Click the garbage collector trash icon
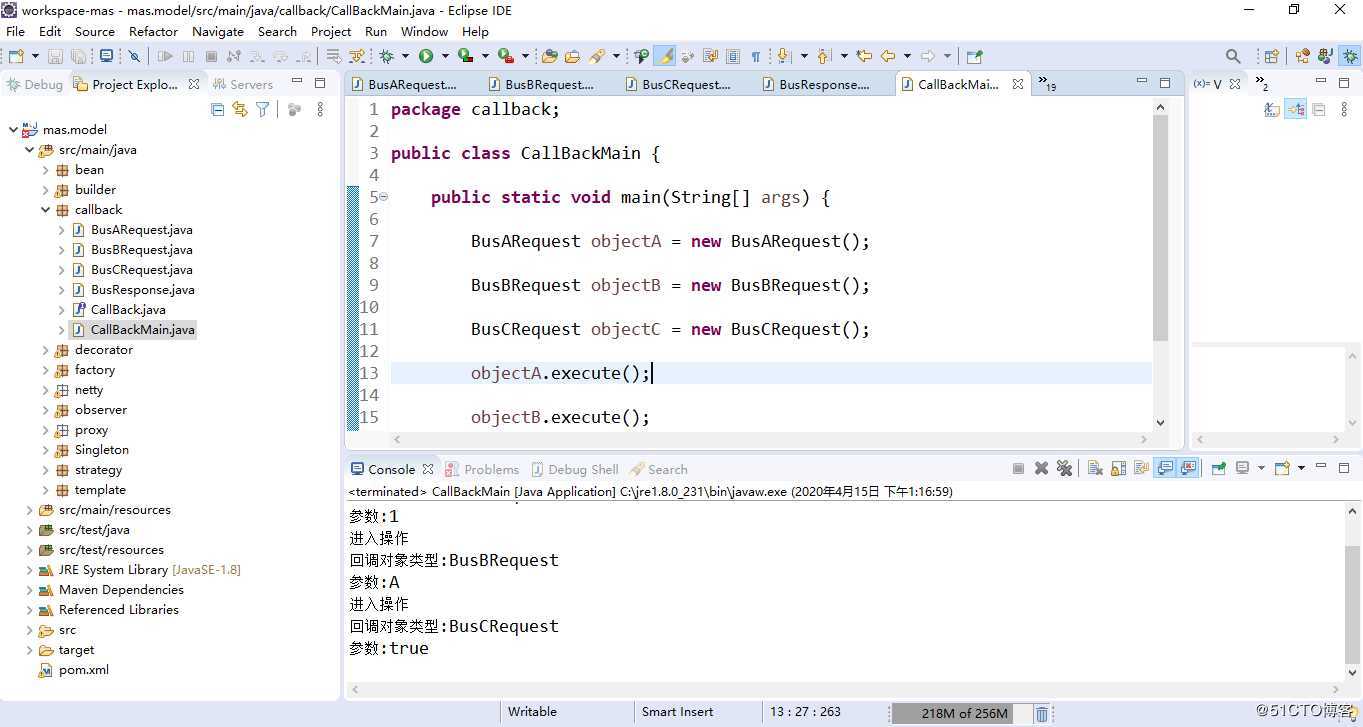 1041,713
